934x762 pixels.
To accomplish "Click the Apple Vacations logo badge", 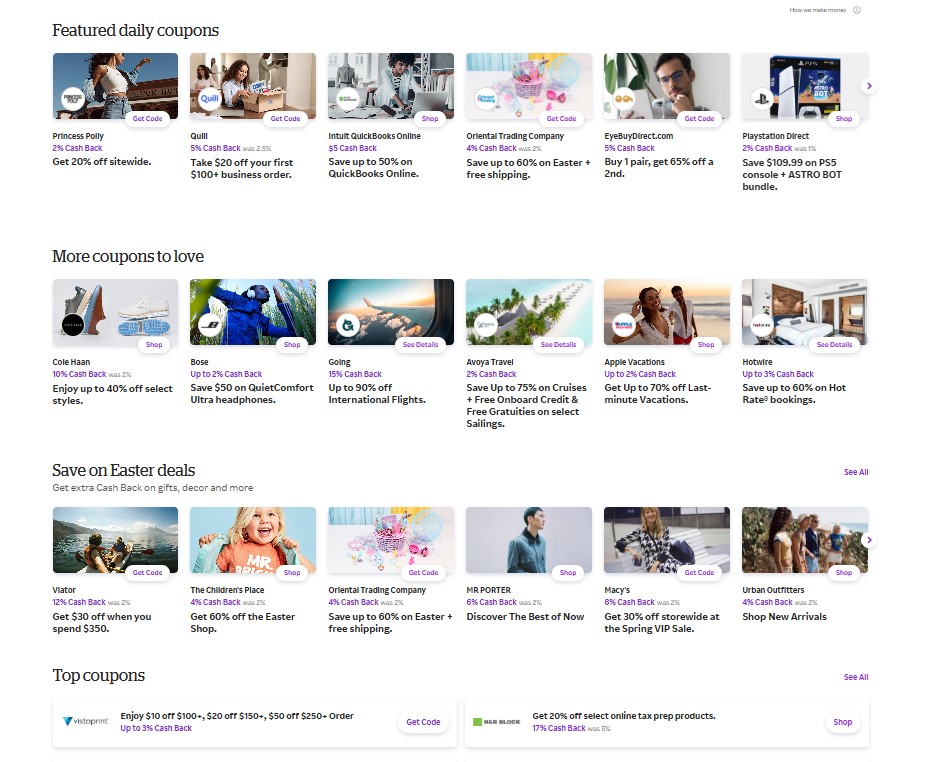I will (x=624, y=325).
